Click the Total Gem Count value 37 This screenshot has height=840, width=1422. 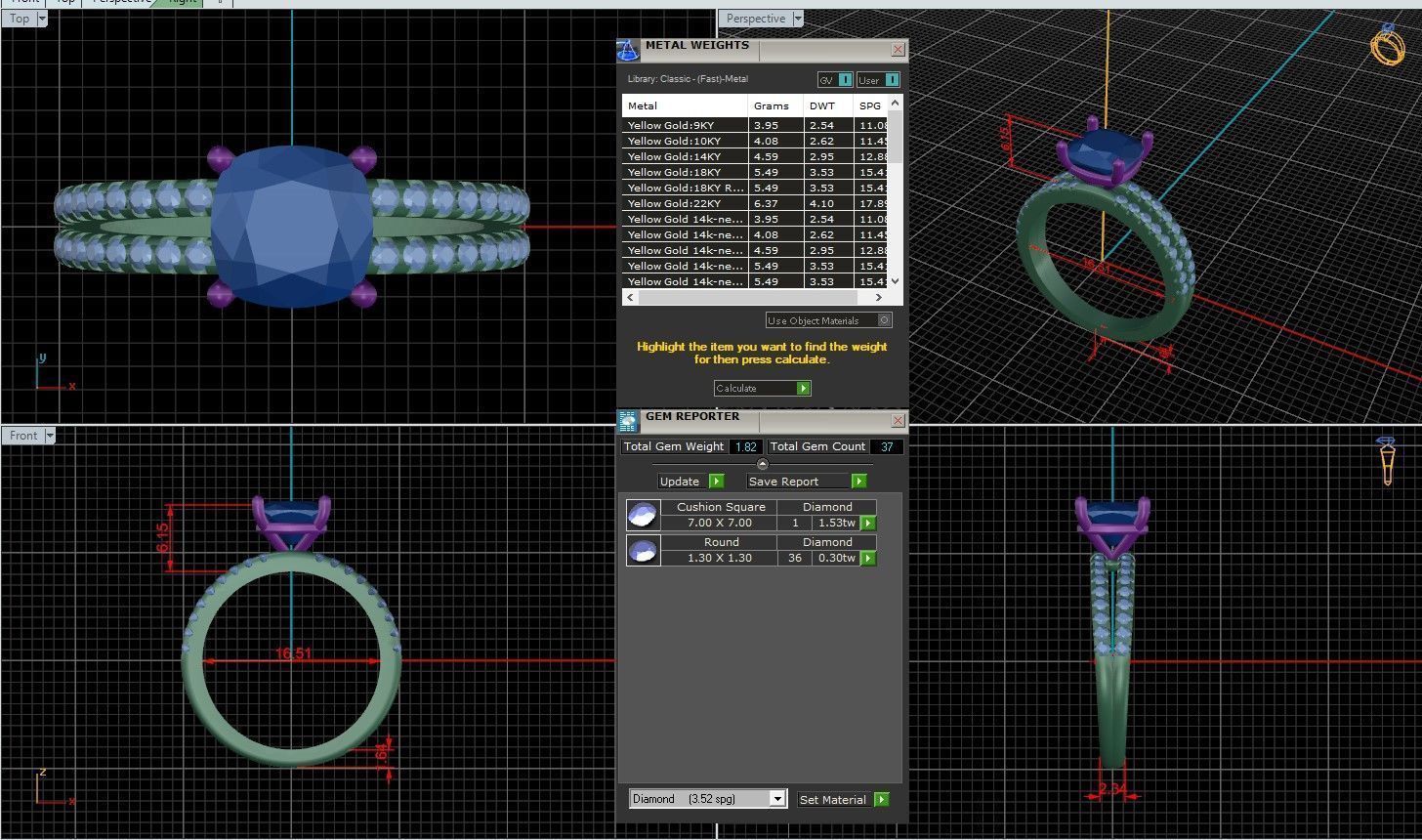[x=887, y=446]
